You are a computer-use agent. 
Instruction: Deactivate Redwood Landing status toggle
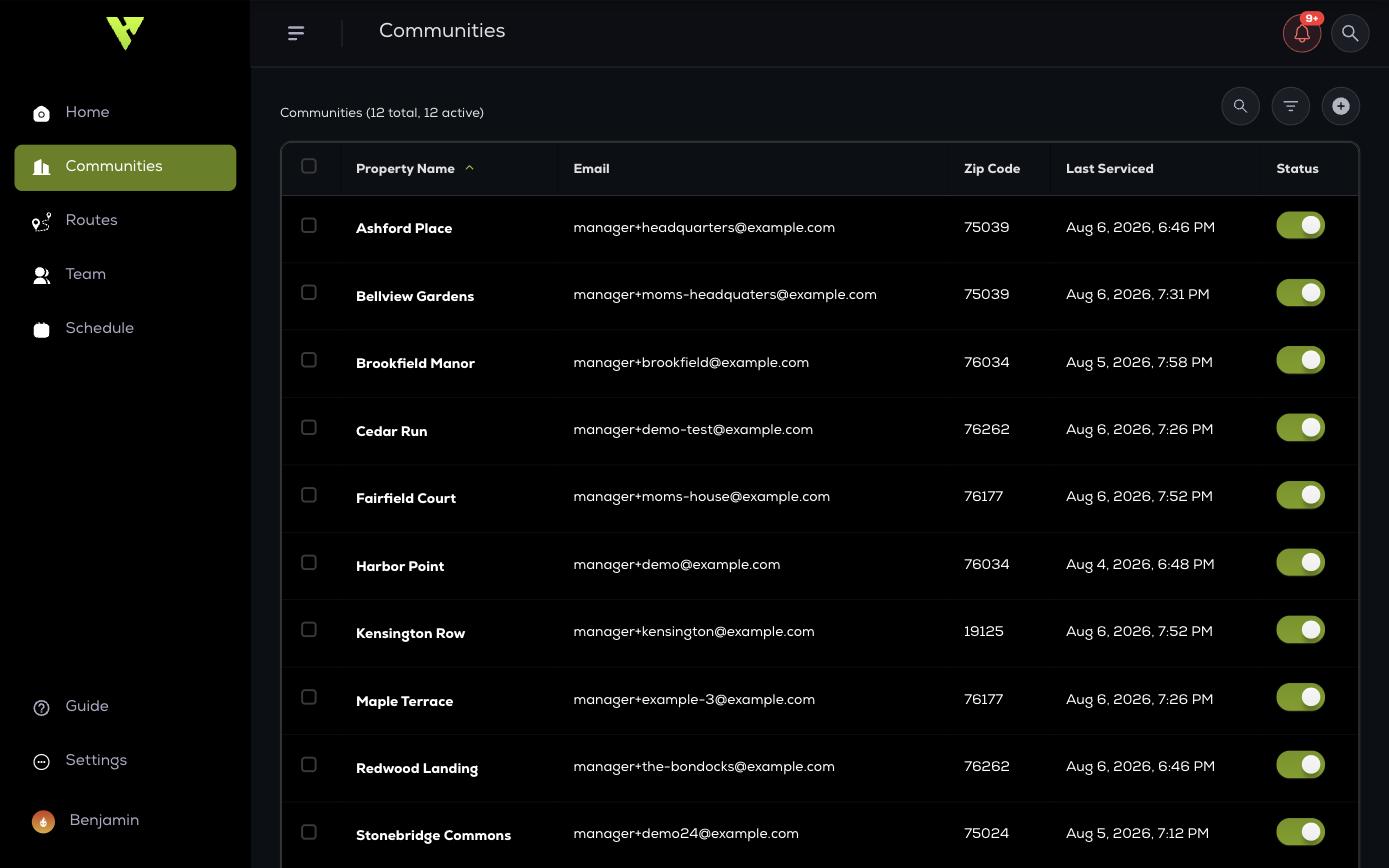pos(1301,764)
